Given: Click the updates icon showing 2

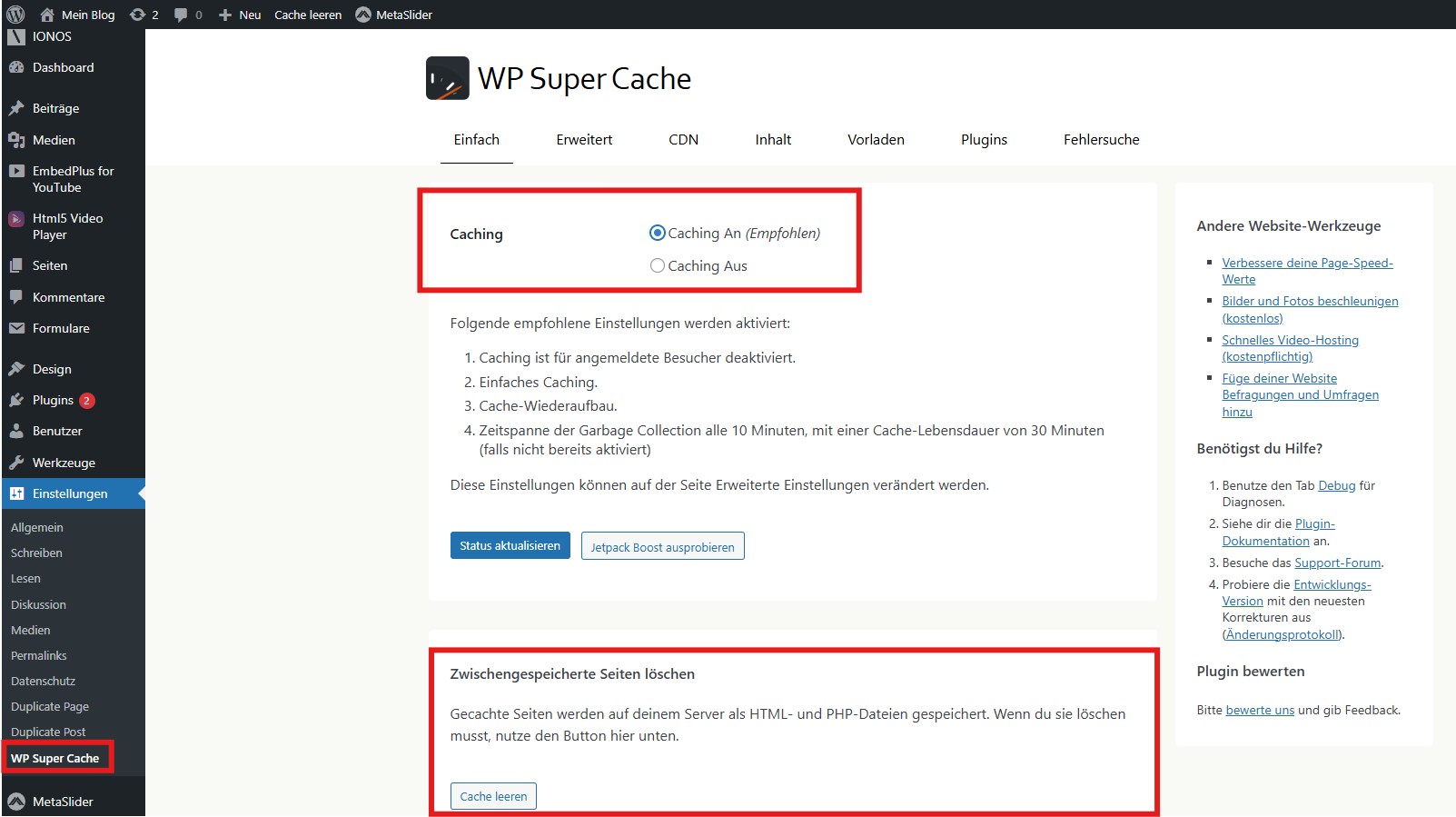Looking at the screenshot, I should pyautogui.click(x=138, y=15).
